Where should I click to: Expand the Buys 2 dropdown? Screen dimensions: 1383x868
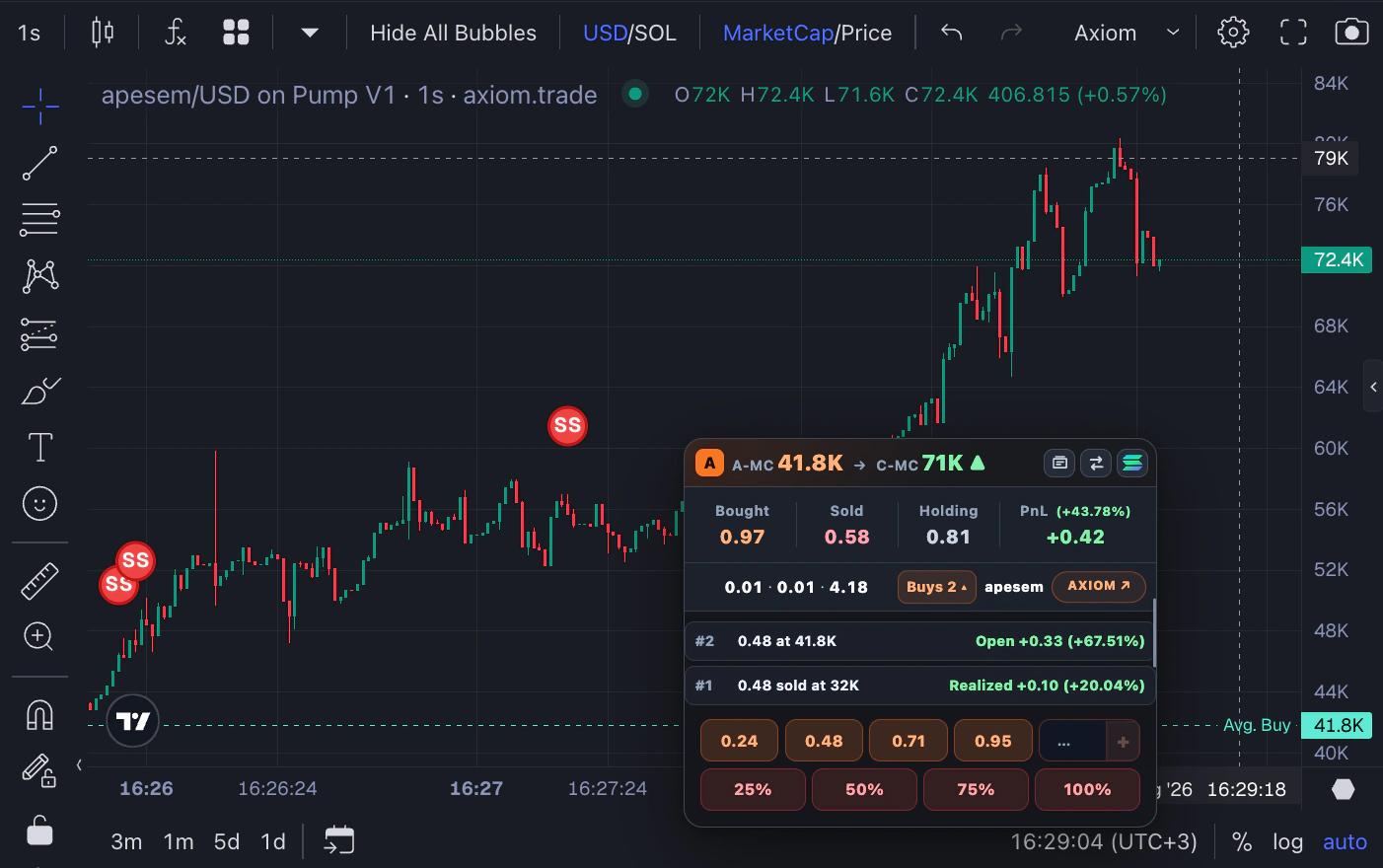coord(936,587)
